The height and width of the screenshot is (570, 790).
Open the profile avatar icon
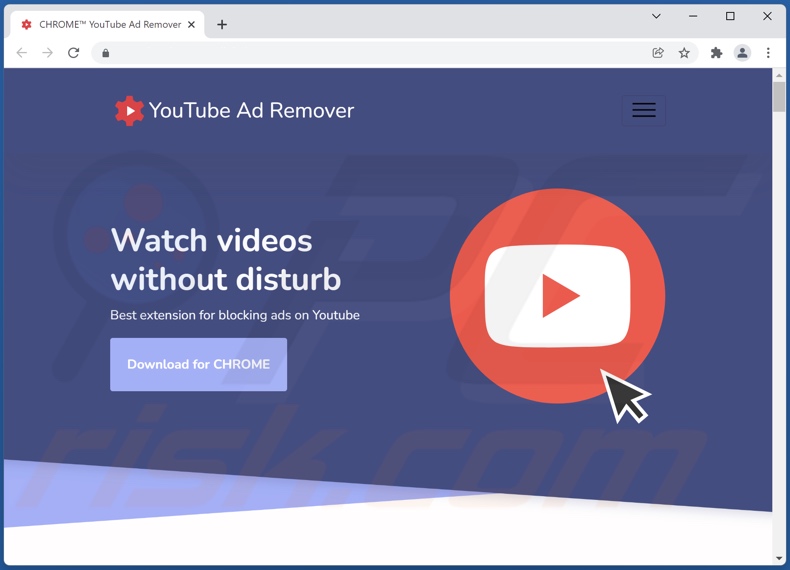coord(742,53)
